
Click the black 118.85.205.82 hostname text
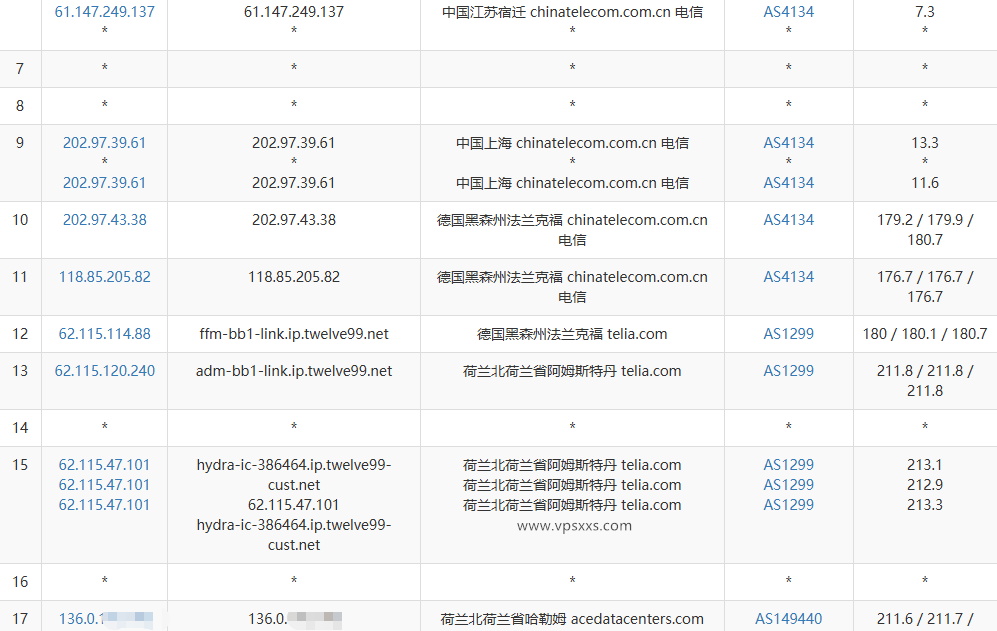(294, 277)
